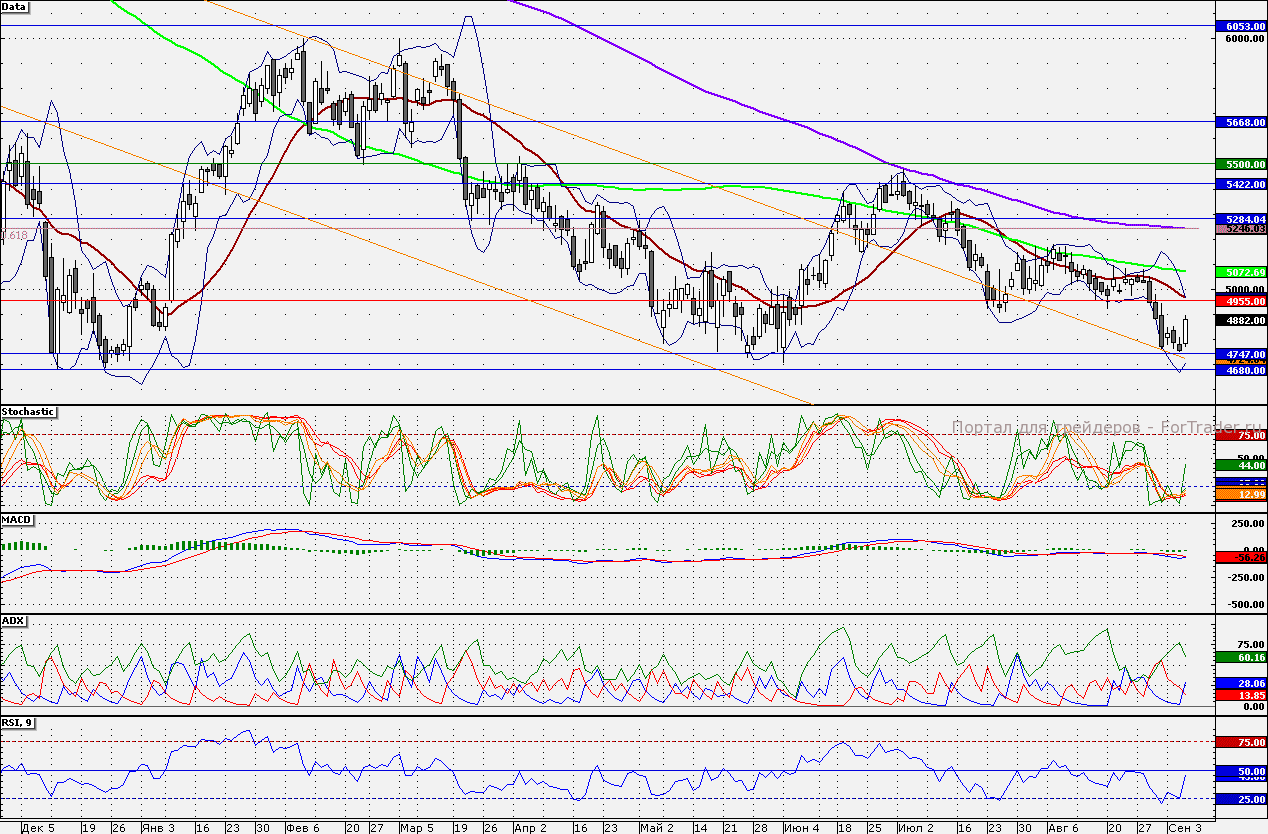The width and height of the screenshot is (1268, 834).
Task: Select the blue 5284.04 level label
Action: [1240, 218]
